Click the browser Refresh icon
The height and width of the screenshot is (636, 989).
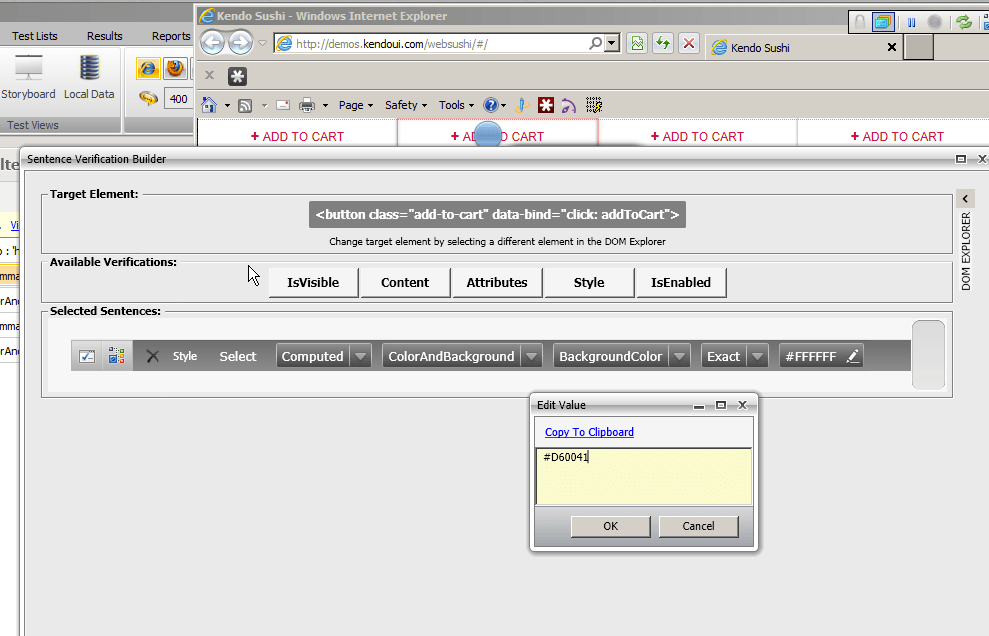point(663,43)
